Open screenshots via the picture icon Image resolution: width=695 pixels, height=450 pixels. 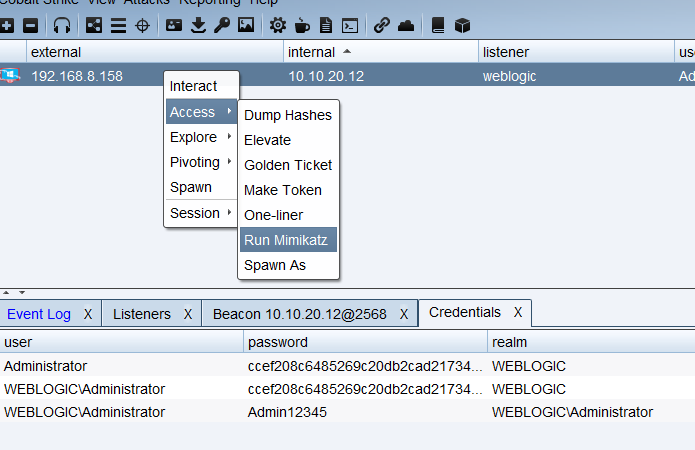(x=246, y=25)
